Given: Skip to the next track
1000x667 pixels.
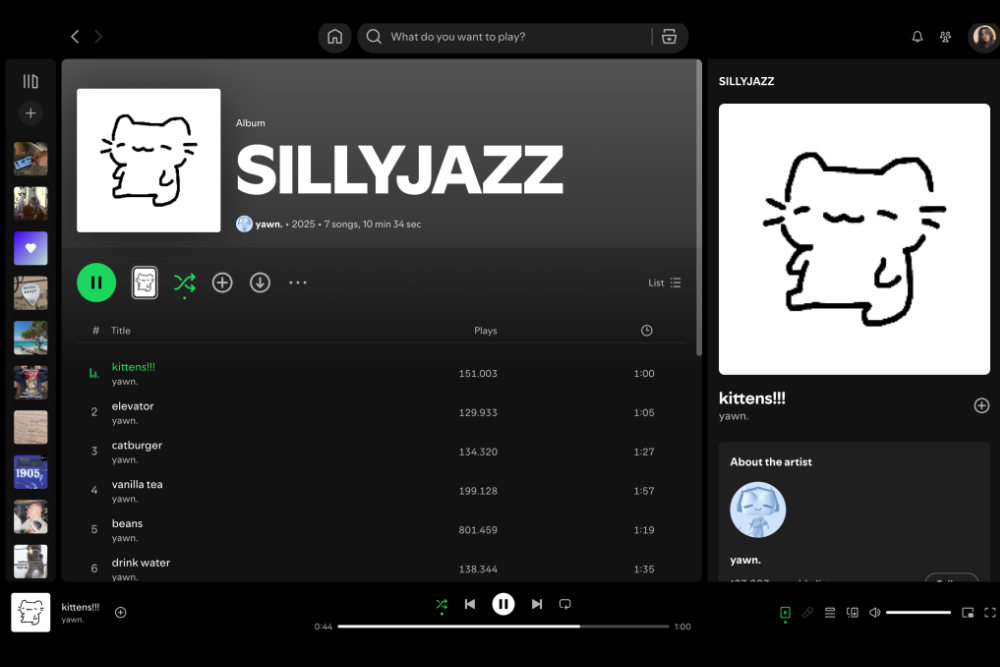Looking at the screenshot, I should point(537,604).
